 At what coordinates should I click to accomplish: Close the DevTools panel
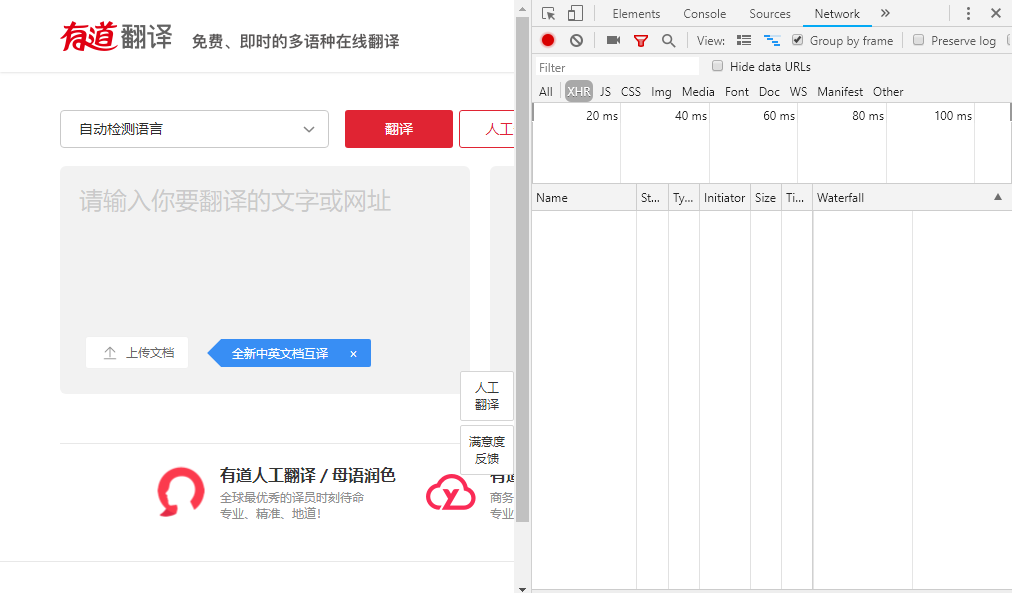(996, 13)
